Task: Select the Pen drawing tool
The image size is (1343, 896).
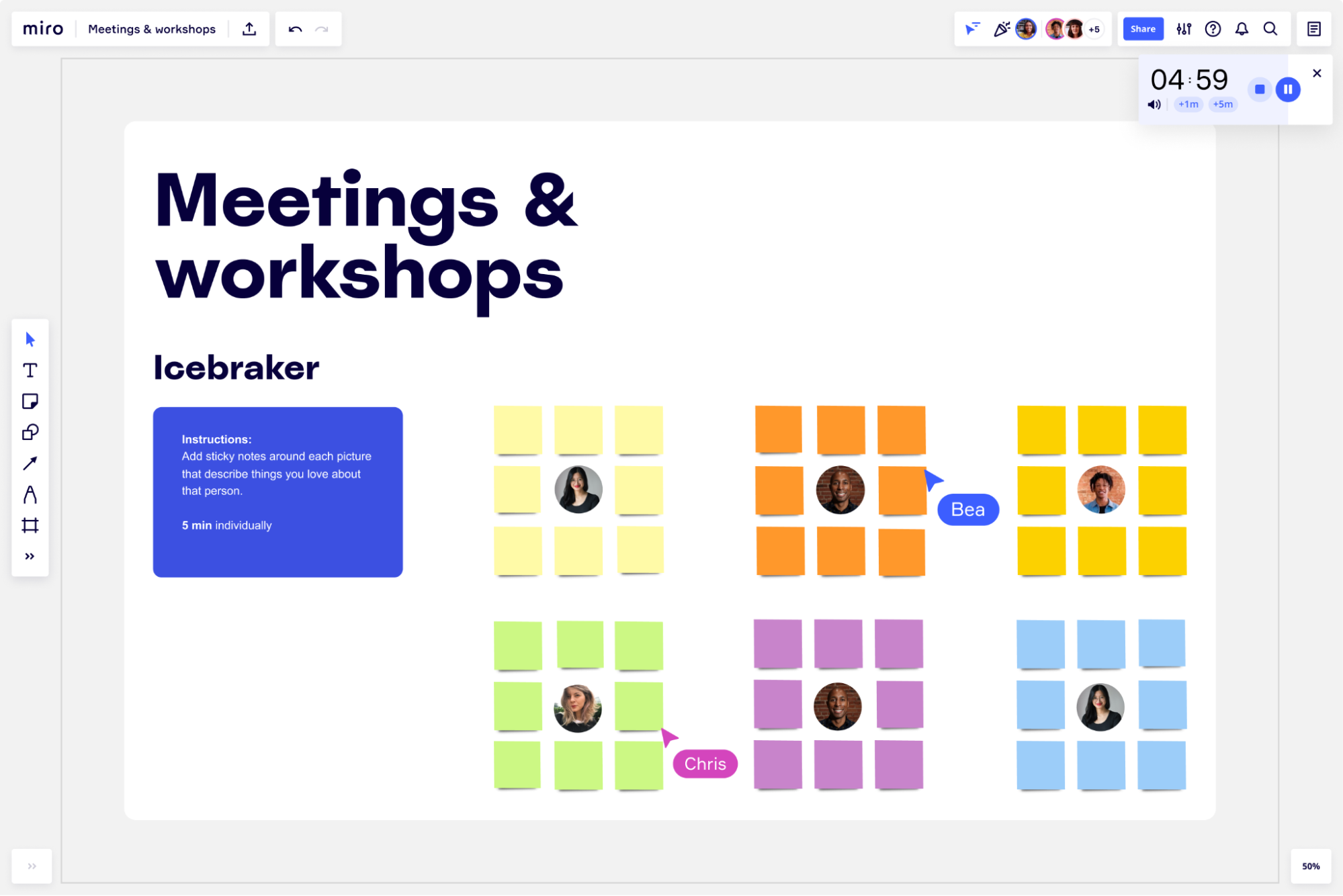Action: pos(30,495)
